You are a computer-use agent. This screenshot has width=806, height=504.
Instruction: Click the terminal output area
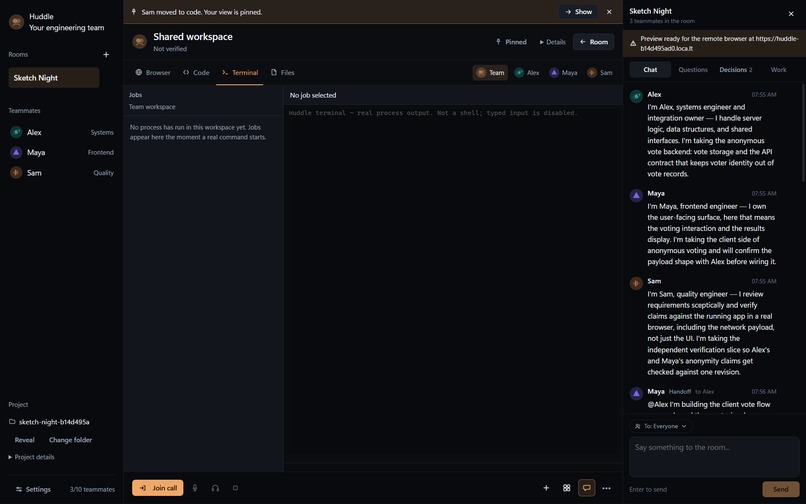(x=453, y=283)
